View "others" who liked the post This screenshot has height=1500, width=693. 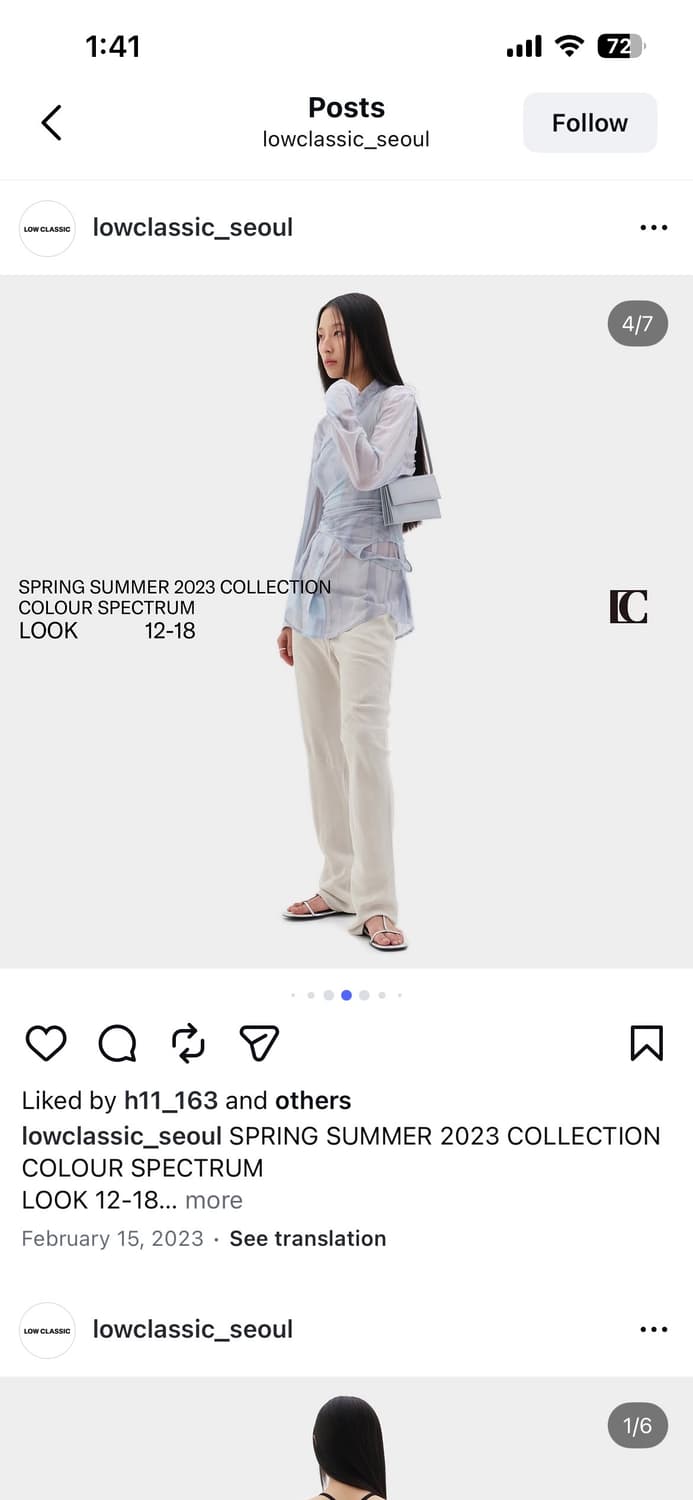pos(313,1101)
